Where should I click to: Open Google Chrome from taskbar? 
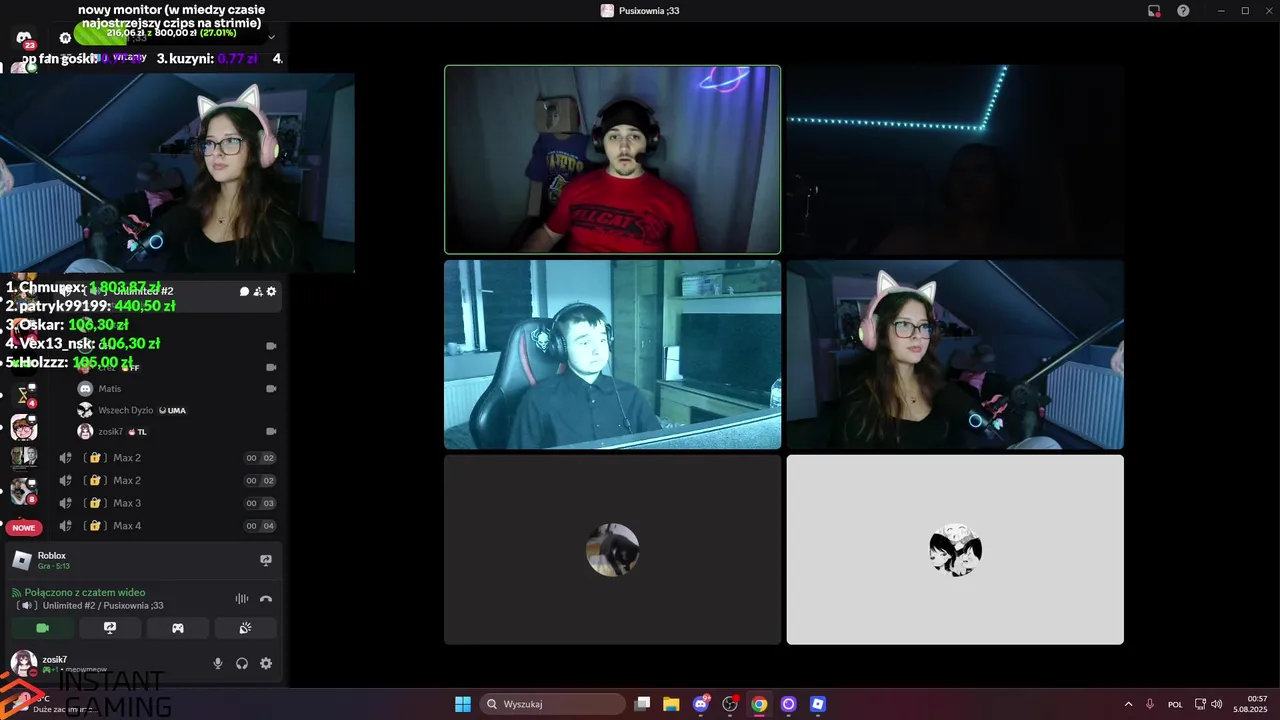759,704
